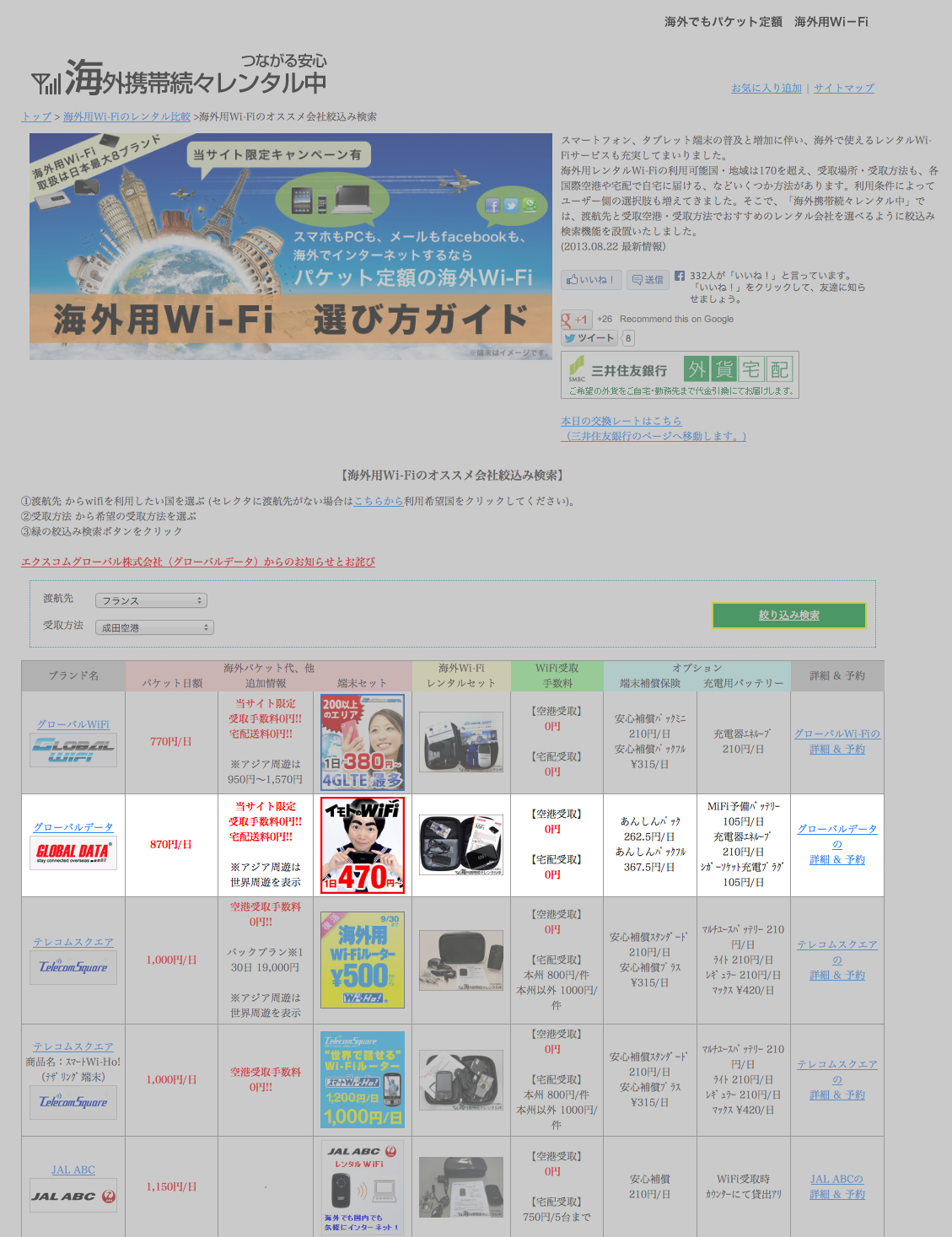Image resolution: width=952 pixels, height=1237 pixels.
Task: Open グローバルデータの詳細＆予約 link
Action: click(837, 844)
